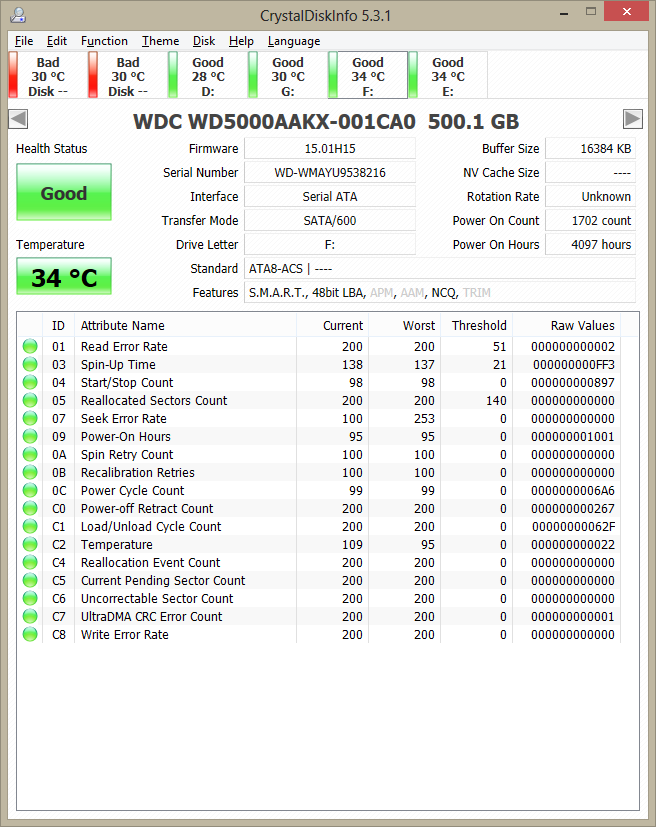Select the first Bad 30 °C disk tab

coord(47,75)
